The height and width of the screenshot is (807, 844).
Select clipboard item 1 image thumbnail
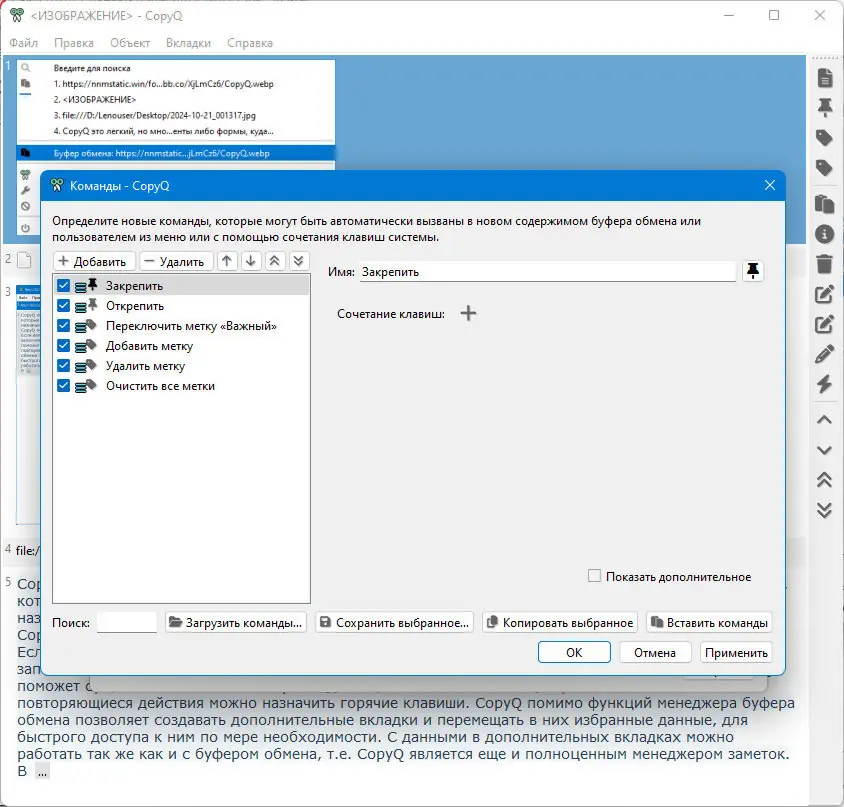coord(175,115)
